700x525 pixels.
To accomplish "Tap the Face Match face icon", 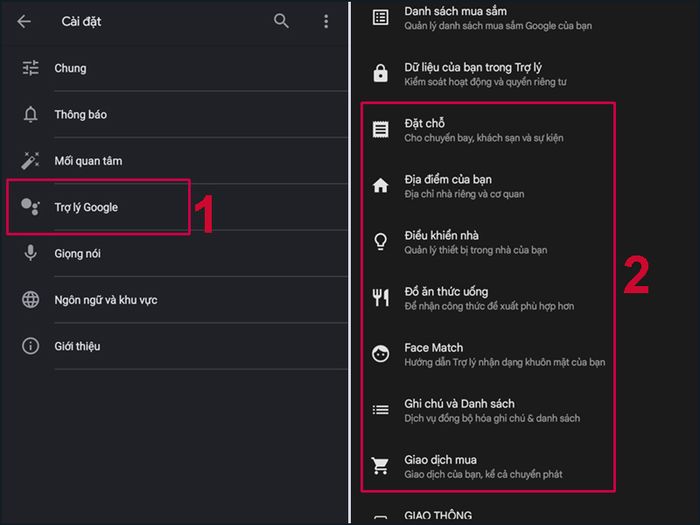I will pyautogui.click(x=380, y=354).
